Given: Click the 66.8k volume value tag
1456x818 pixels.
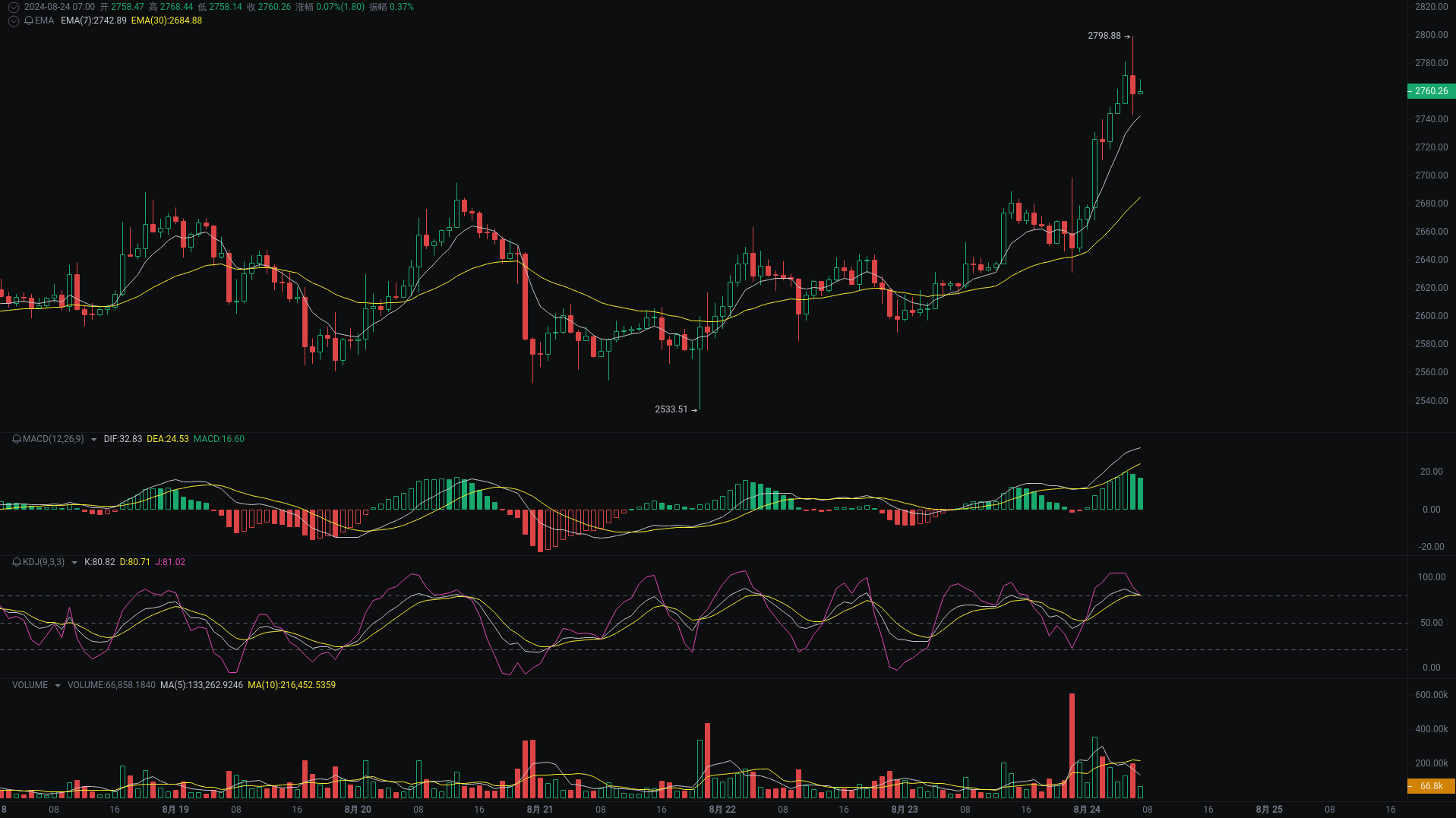Looking at the screenshot, I should (1430, 787).
